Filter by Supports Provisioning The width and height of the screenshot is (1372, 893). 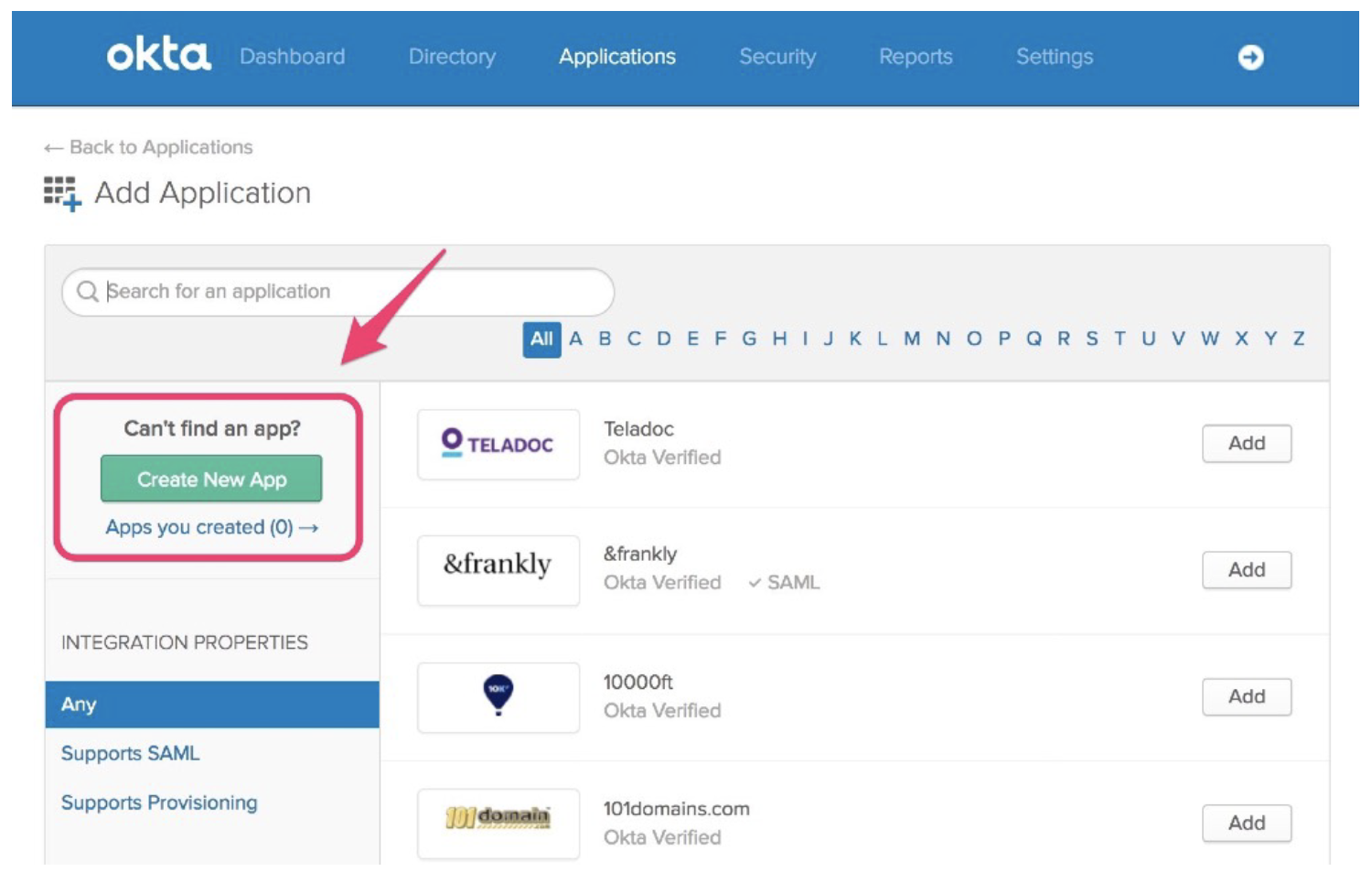159,803
